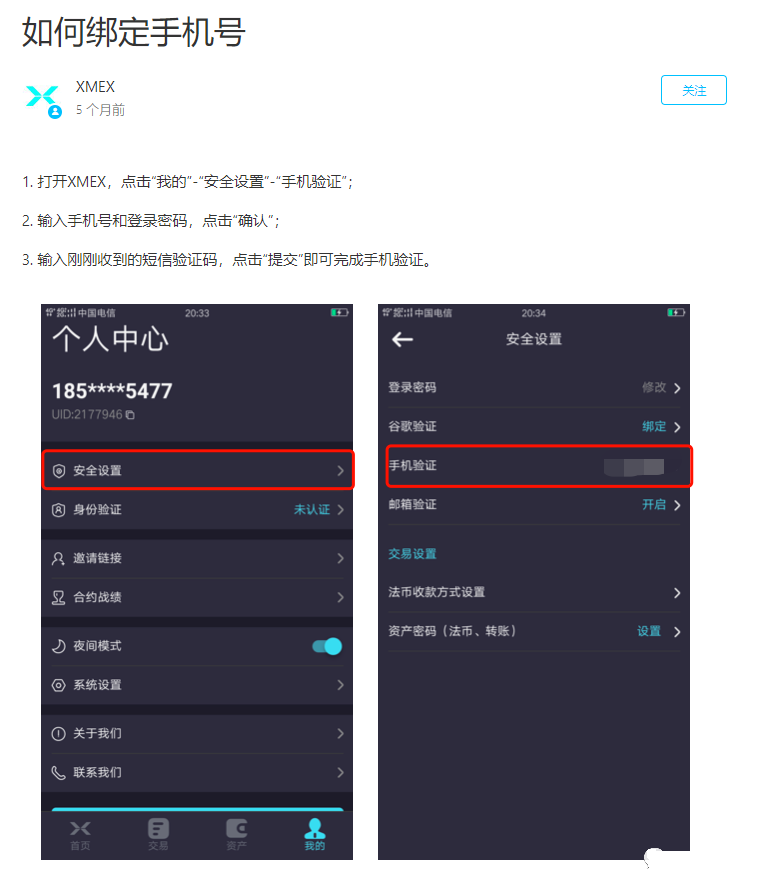764x895 pixels.
Task: Click the shield icon beside 安全设置
Action: [58, 471]
